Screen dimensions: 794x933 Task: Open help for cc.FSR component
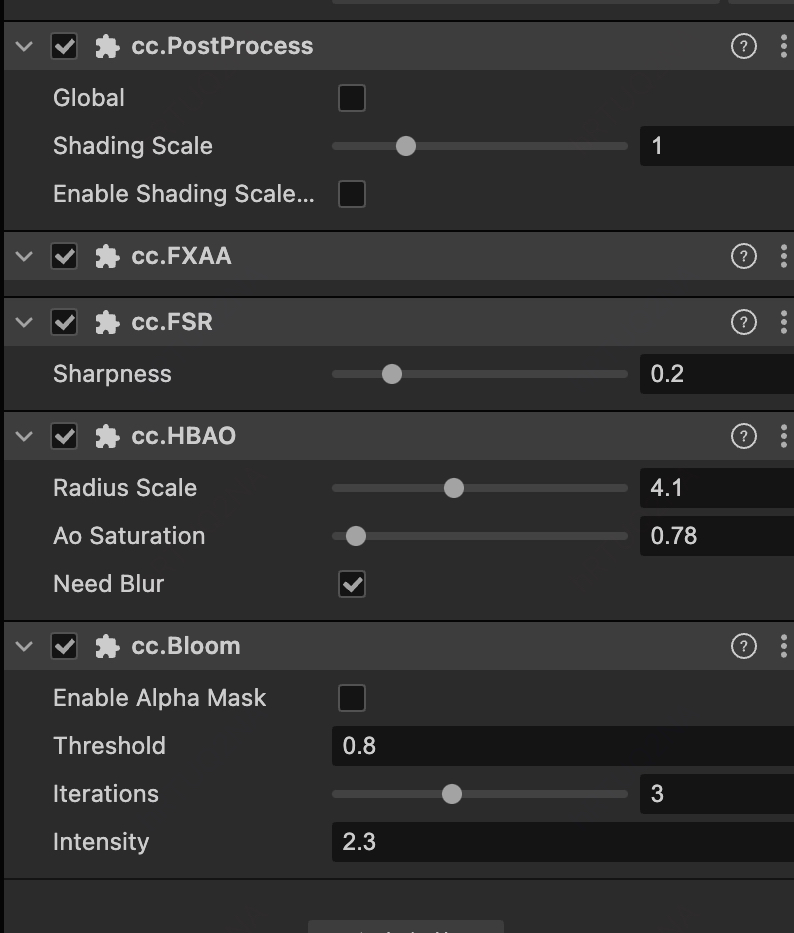pyautogui.click(x=744, y=322)
